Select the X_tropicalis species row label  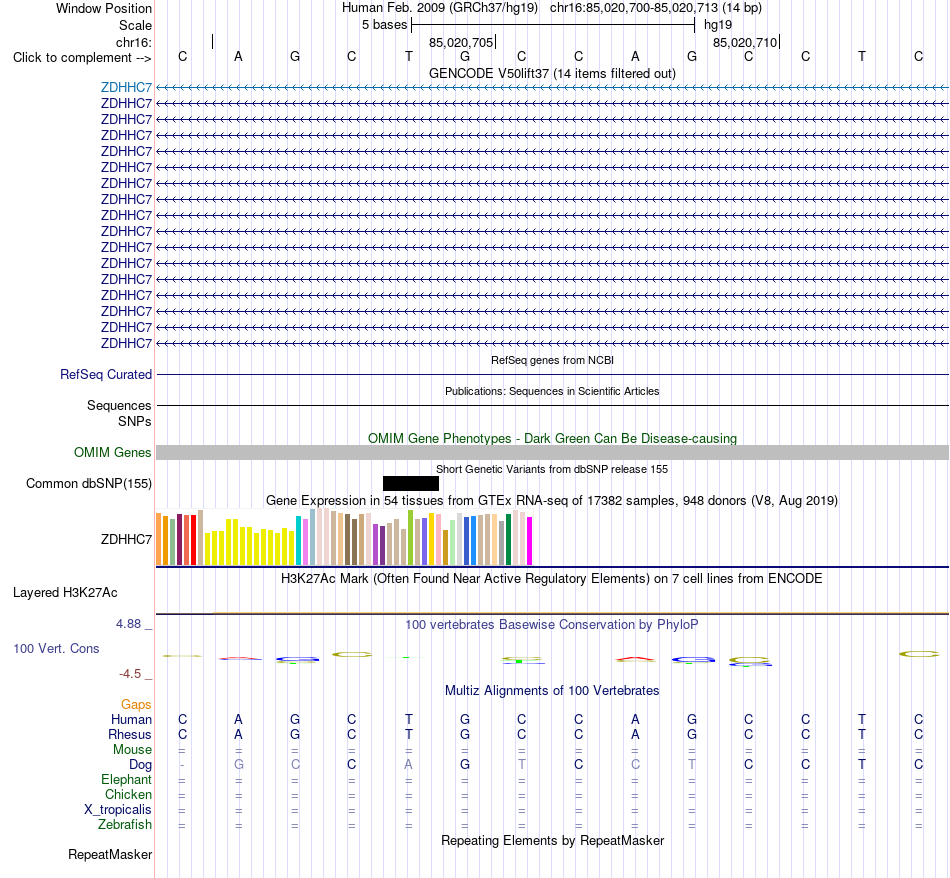point(118,810)
